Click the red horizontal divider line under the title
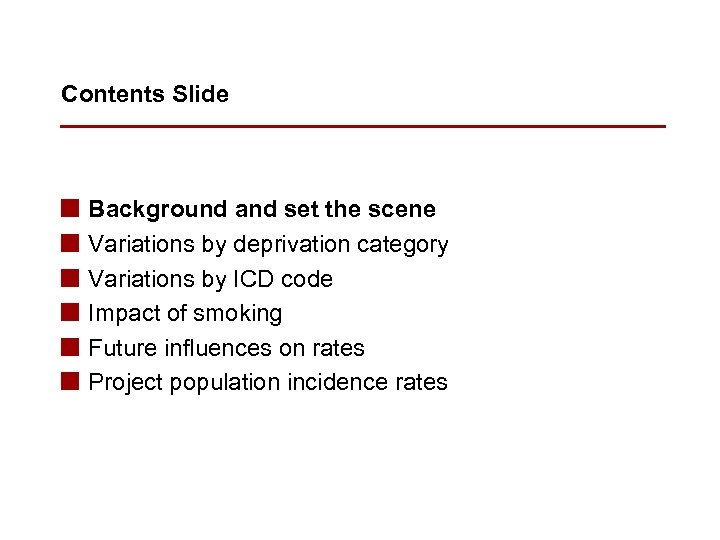 (x=362, y=126)
